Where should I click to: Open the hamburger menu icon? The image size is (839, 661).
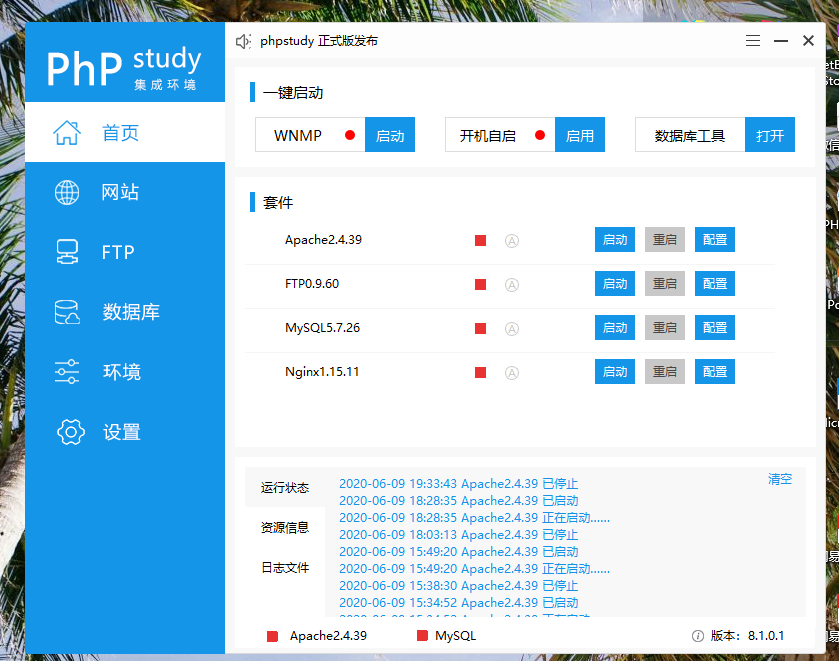pos(753,41)
